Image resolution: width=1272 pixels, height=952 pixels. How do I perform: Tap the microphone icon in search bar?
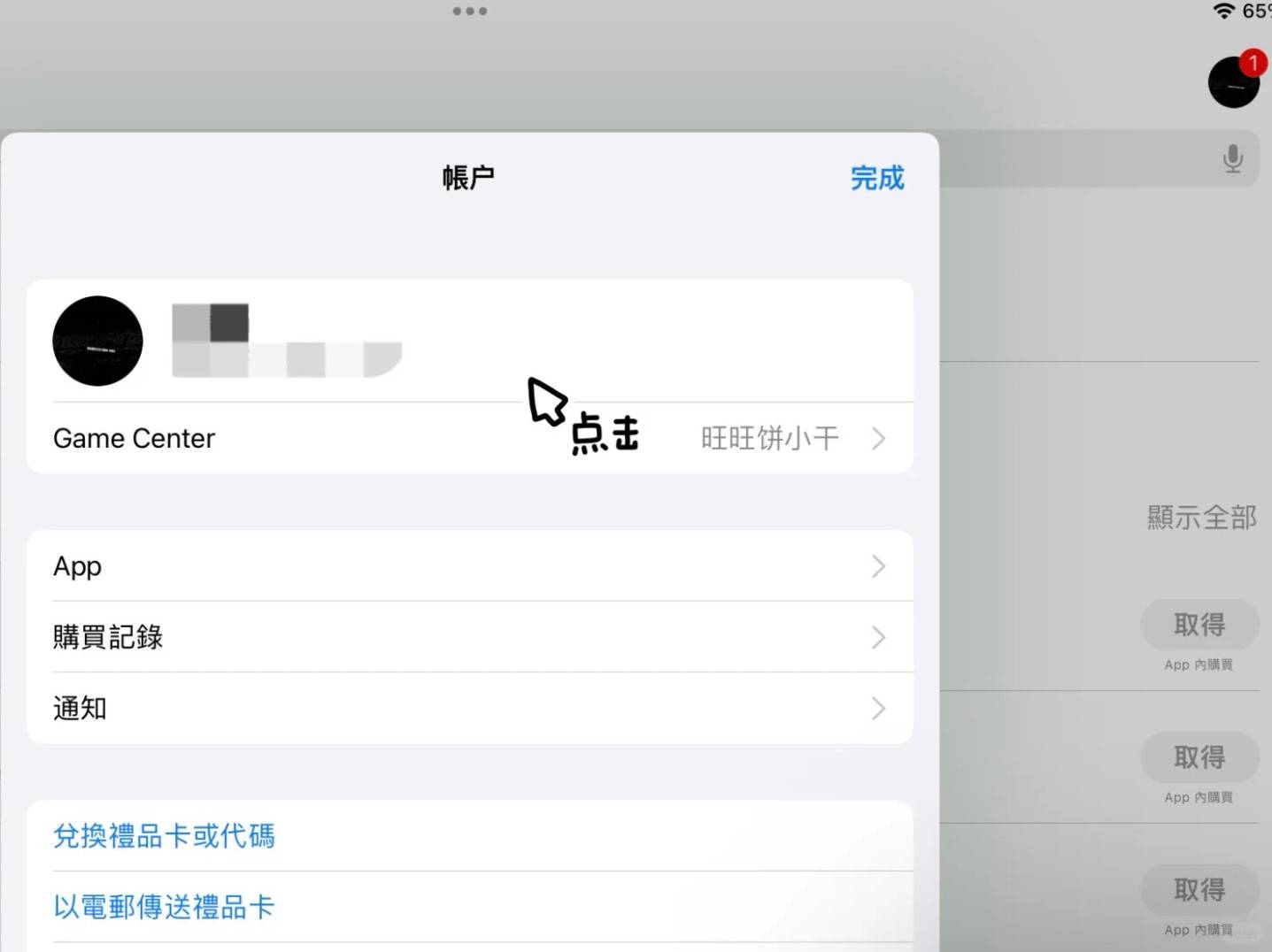1232,158
